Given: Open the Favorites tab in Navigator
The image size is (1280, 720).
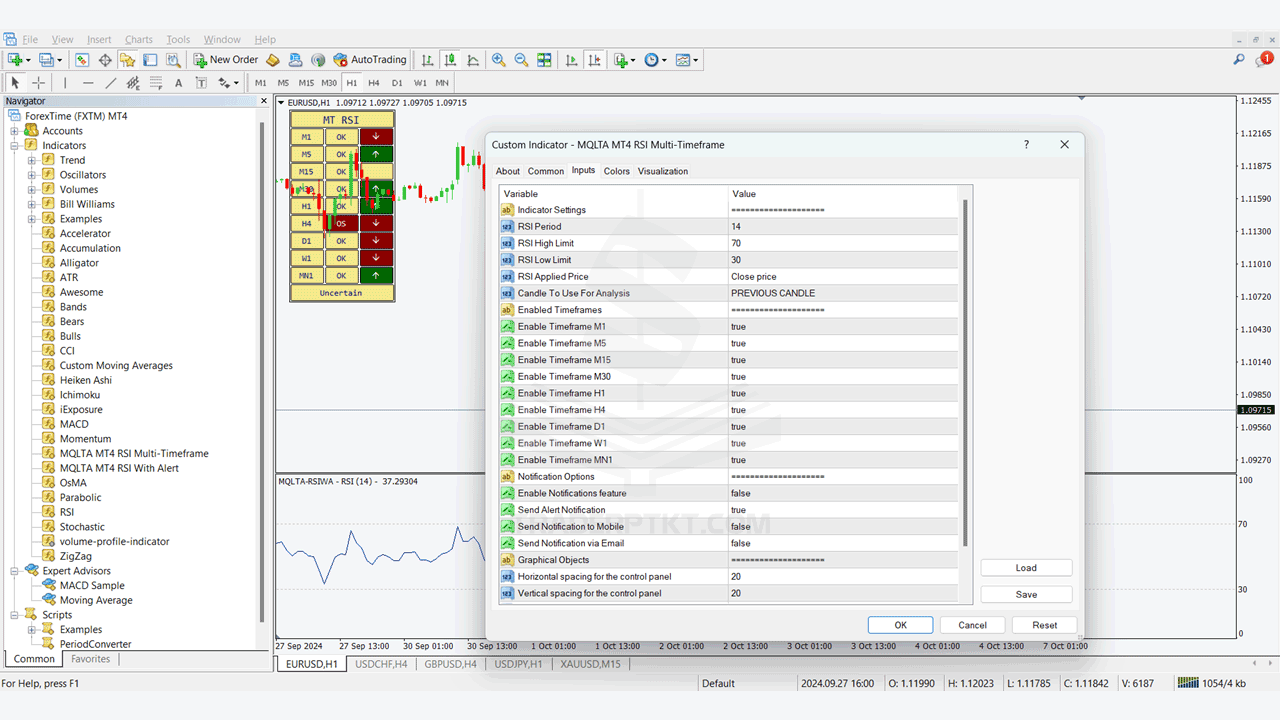Looking at the screenshot, I should (91, 659).
